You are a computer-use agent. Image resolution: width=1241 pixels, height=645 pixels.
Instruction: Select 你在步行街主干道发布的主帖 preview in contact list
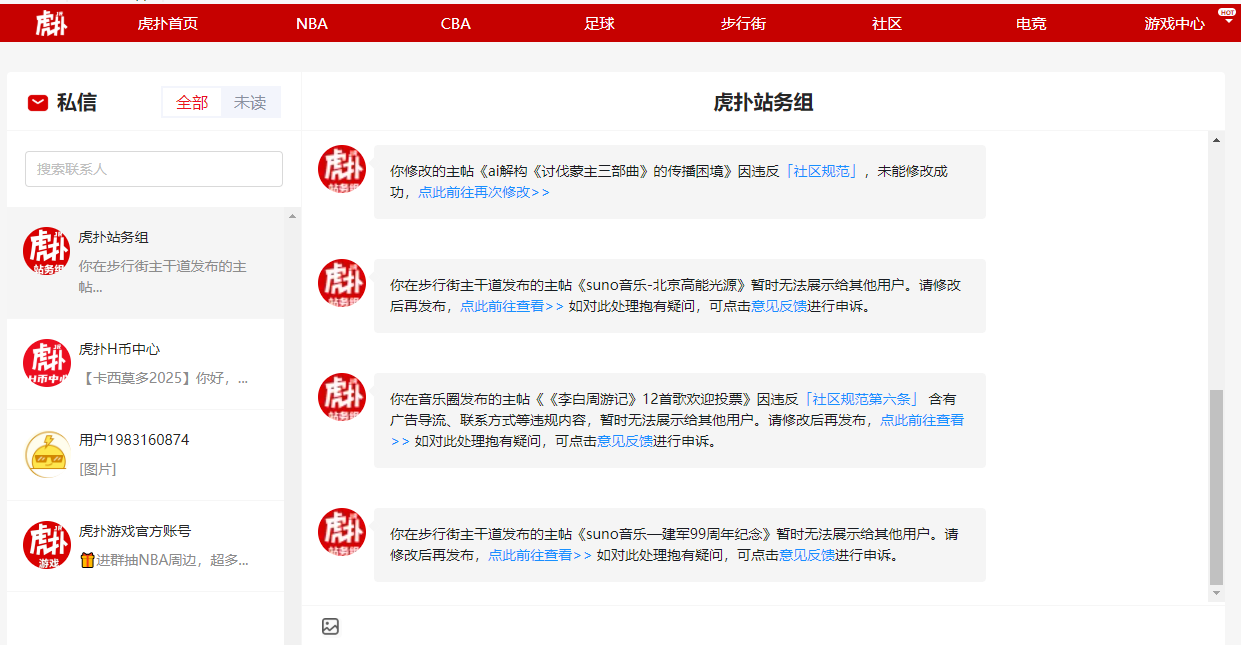[x=163, y=276]
